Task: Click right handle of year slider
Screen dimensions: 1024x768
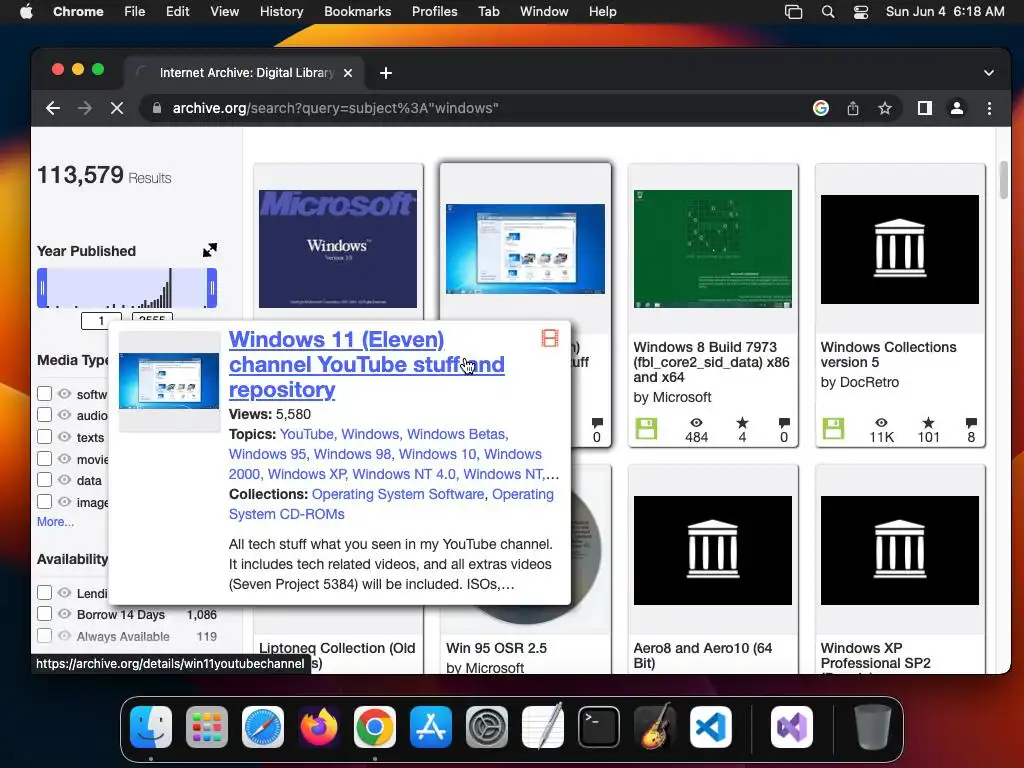Action: 212,288
